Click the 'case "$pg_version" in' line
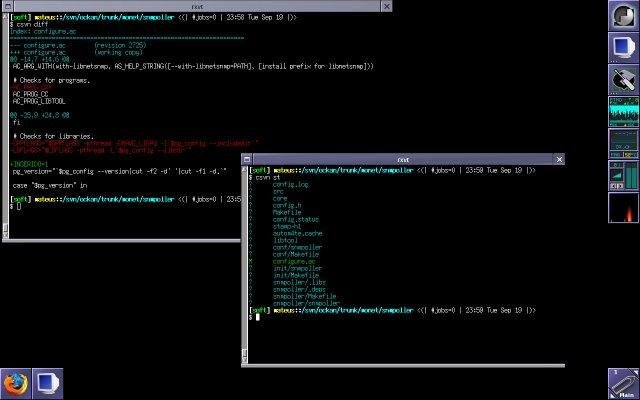Screen dimensions: 640x400 point(50,185)
